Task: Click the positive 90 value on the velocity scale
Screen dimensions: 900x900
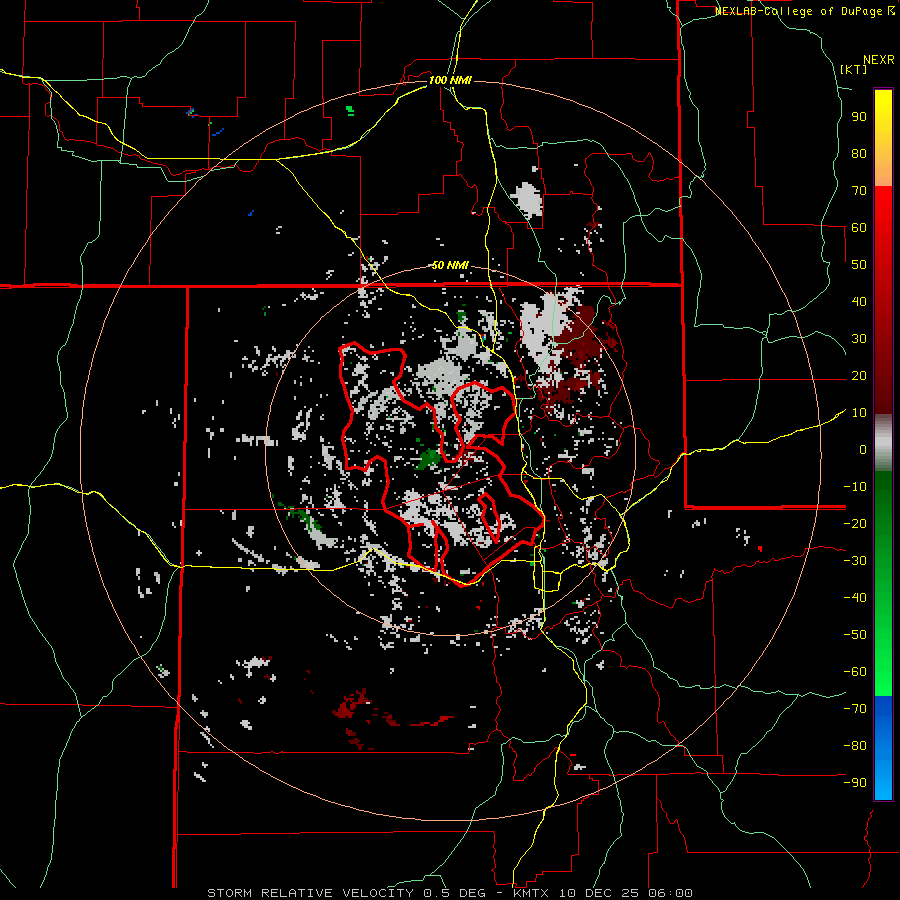Action: 859,117
